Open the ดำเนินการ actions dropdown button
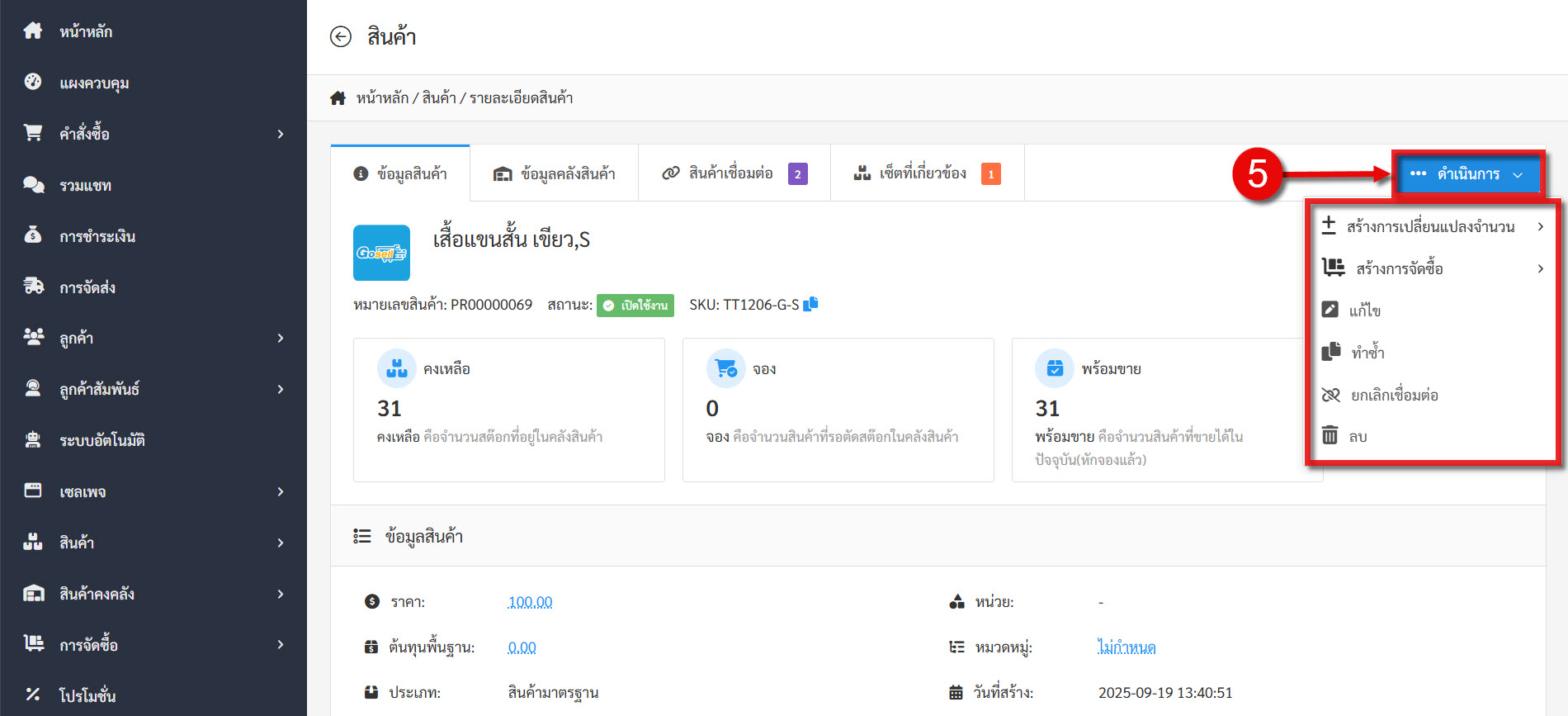 click(1466, 174)
